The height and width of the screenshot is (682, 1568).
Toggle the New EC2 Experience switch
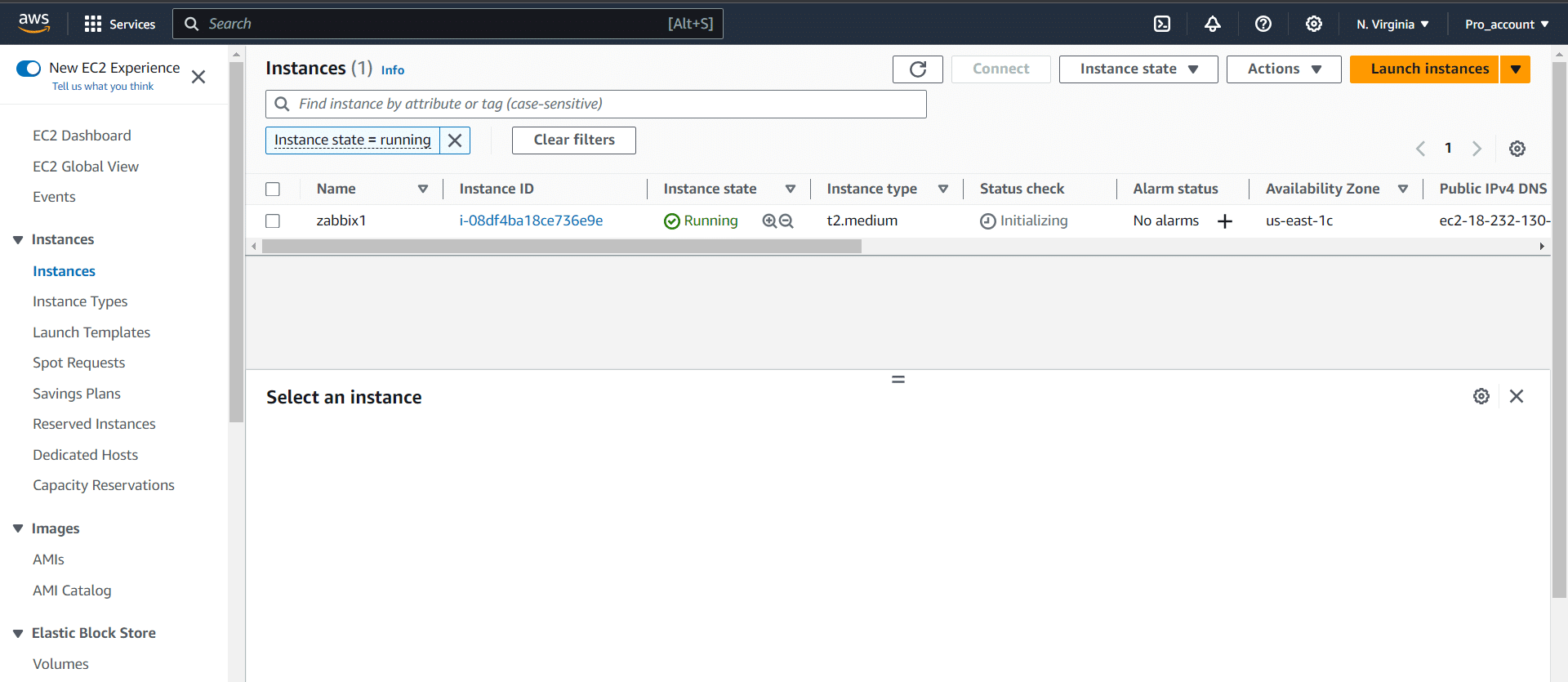pyautogui.click(x=29, y=69)
